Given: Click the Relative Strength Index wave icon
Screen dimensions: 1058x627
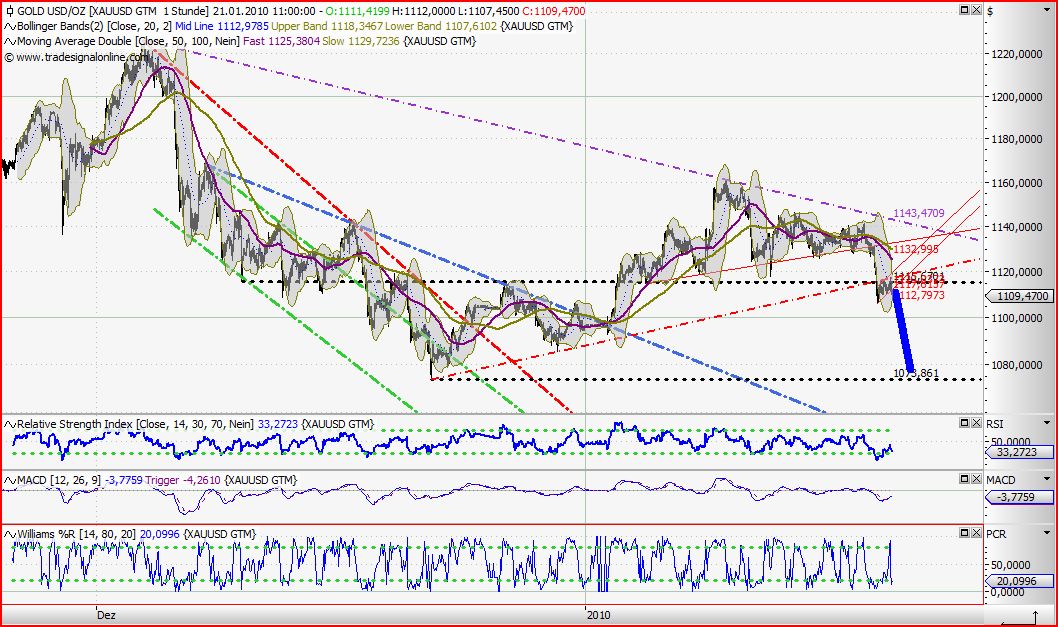Looking at the screenshot, I should (8, 423).
